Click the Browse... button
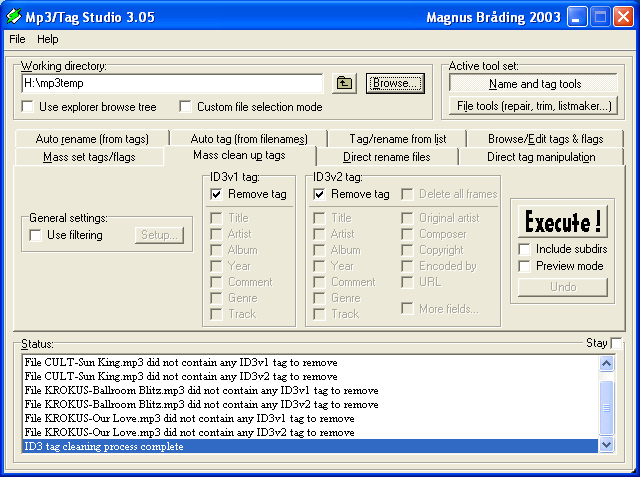Screen dimensions: 640x477 tap(395, 83)
